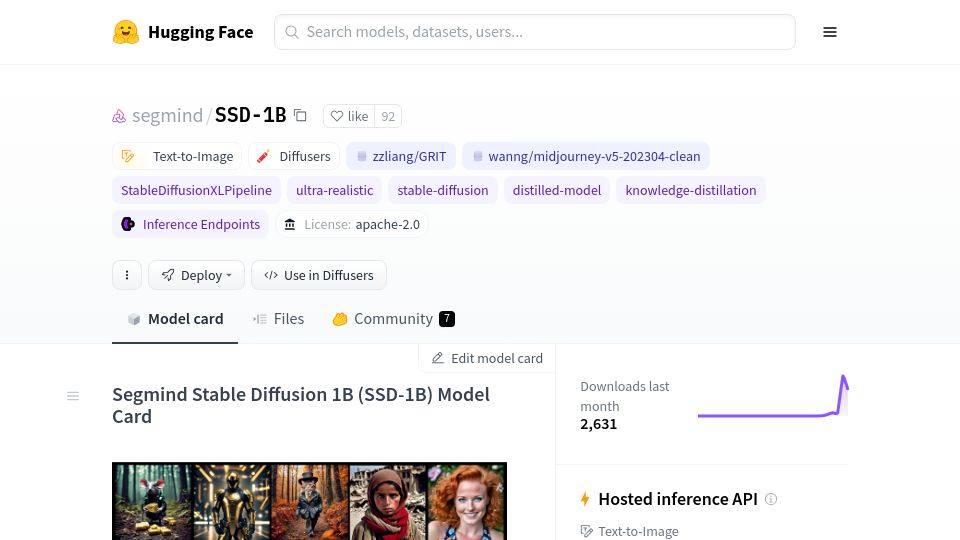This screenshot has width=960, height=540.
Task: Click the ultra-realistic tag
Action: pyautogui.click(x=334, y=190)
